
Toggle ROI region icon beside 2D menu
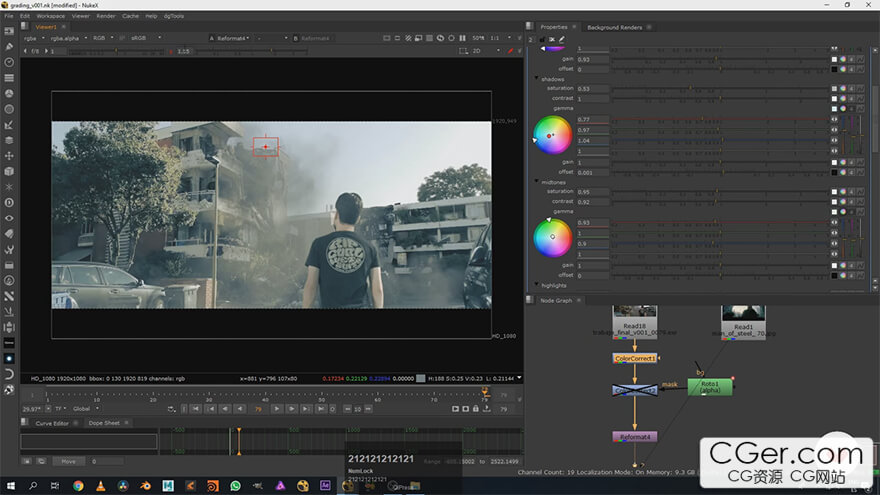pyautogui.click(x=463, y=51)
